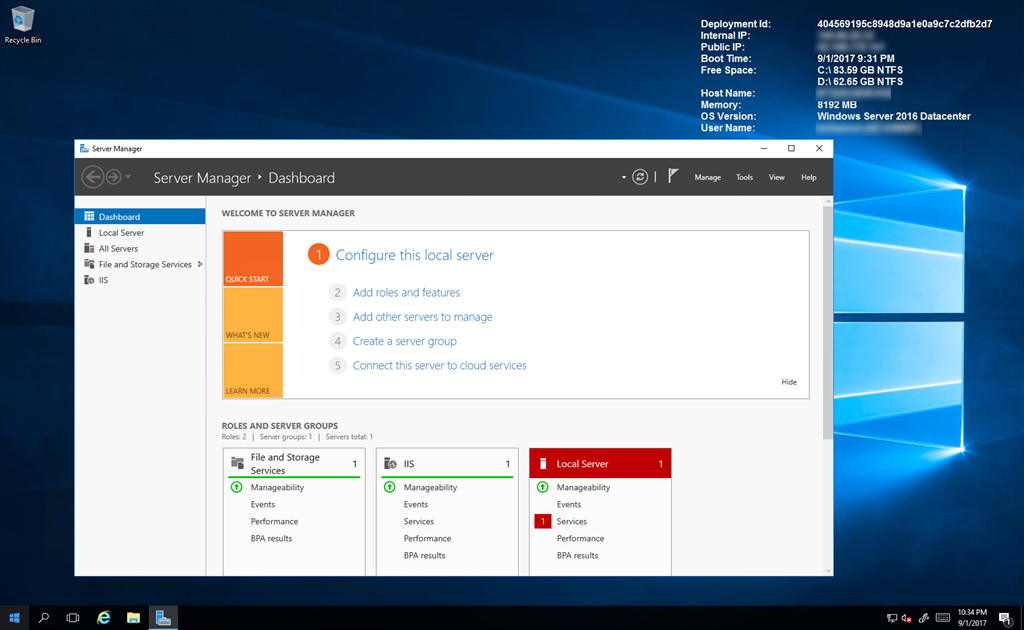Open File Explorer from the taskbar

133,618
